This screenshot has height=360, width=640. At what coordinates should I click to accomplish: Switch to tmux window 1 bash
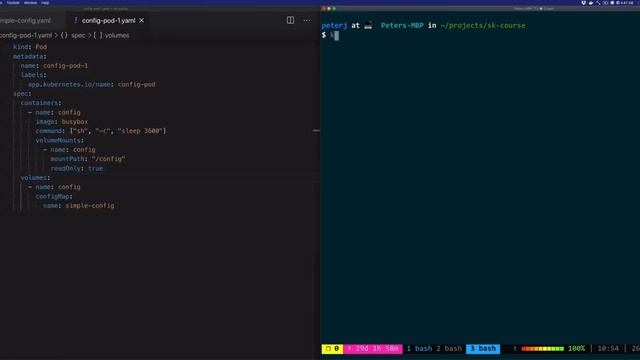pyautogui.click(x=419, y=349)
